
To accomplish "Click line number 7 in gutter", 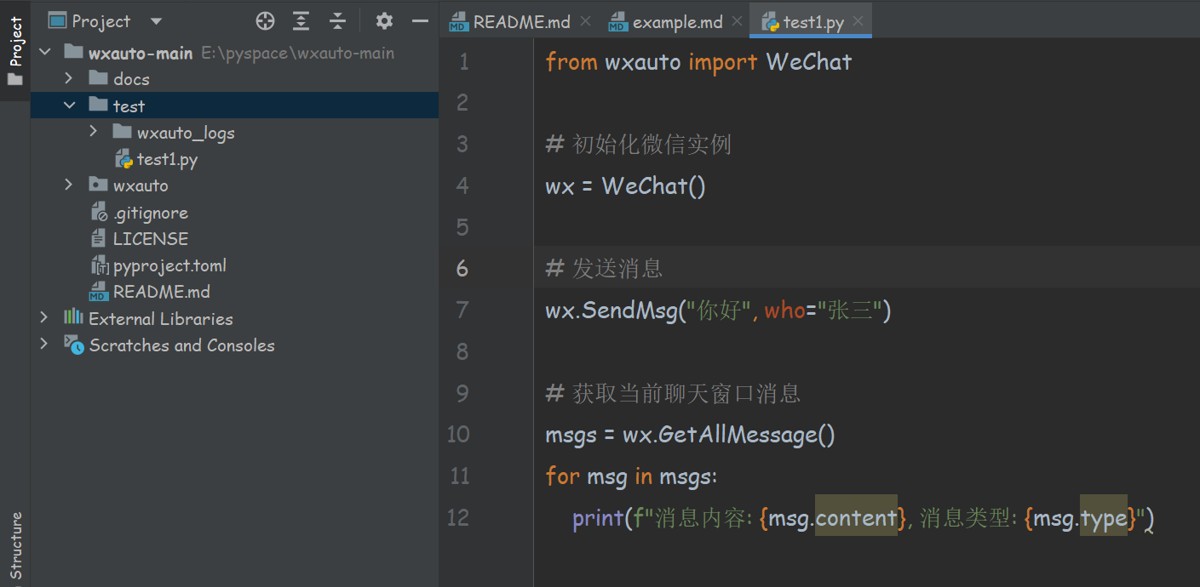I will pos(461,310).
